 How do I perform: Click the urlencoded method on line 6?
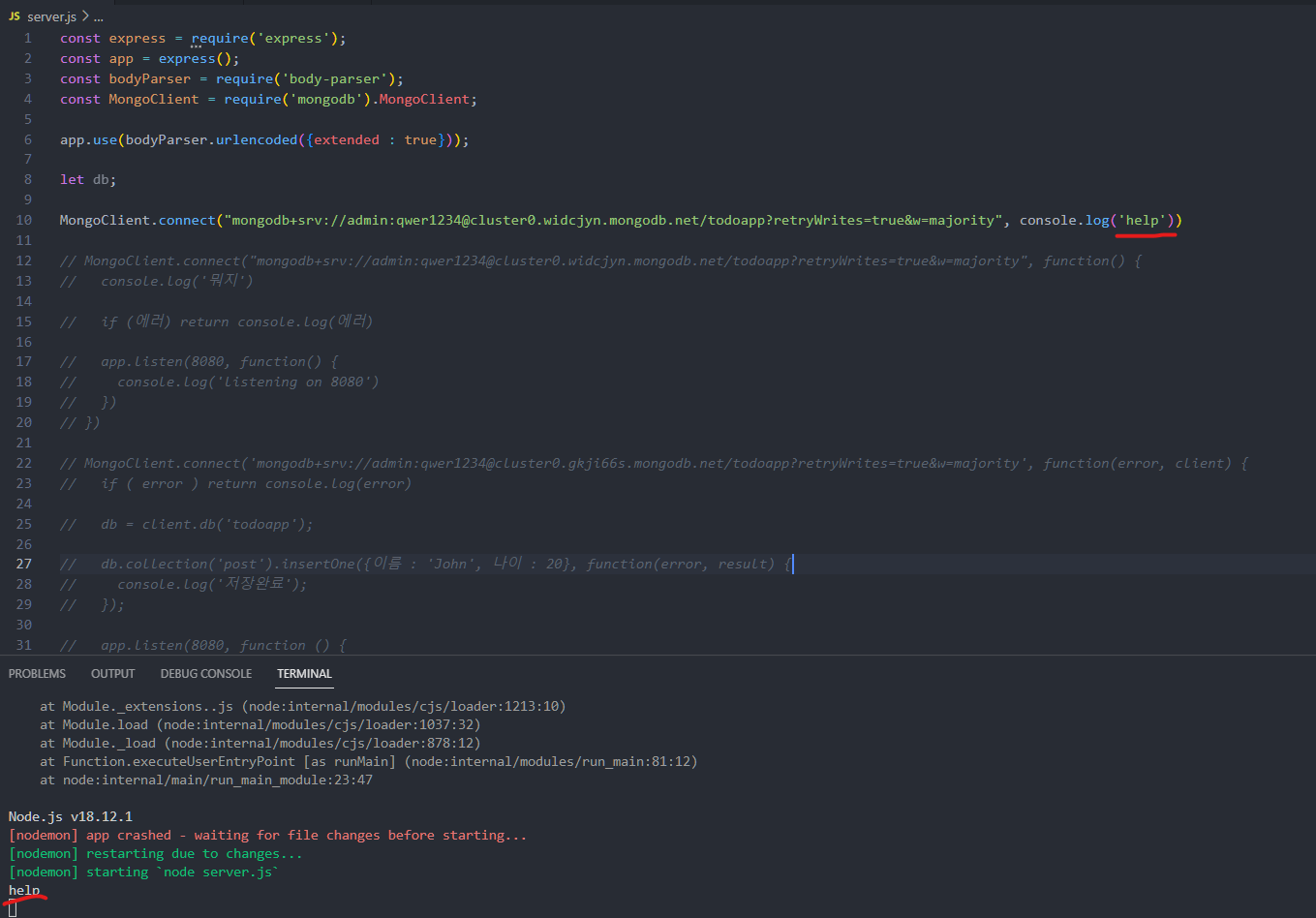click(257, 140)
